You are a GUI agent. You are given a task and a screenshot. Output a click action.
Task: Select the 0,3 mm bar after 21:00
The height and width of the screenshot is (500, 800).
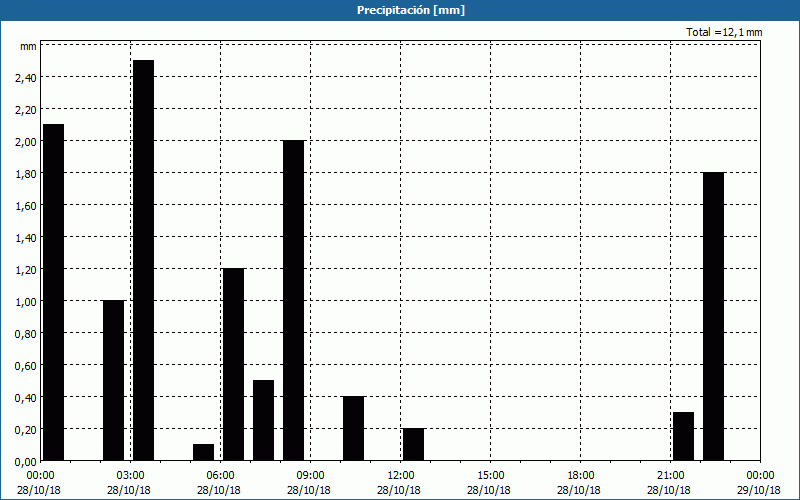click(684, 436)
